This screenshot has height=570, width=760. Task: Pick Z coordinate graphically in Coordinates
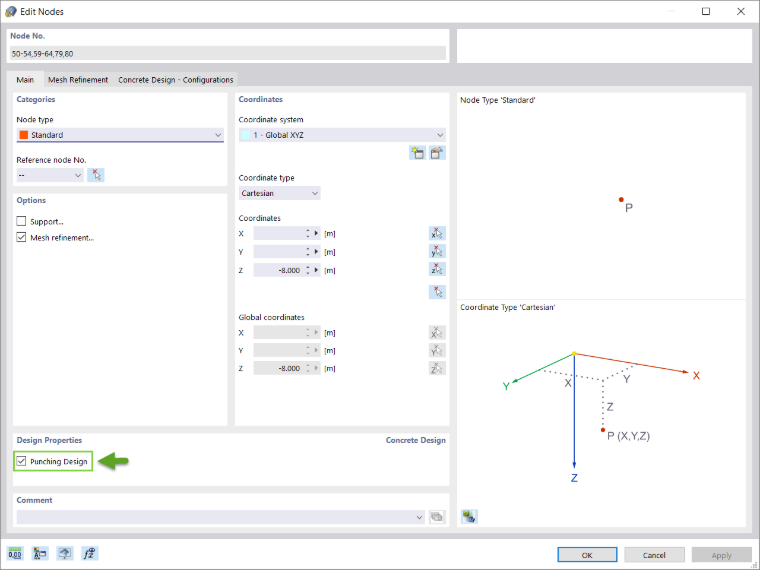437,269
